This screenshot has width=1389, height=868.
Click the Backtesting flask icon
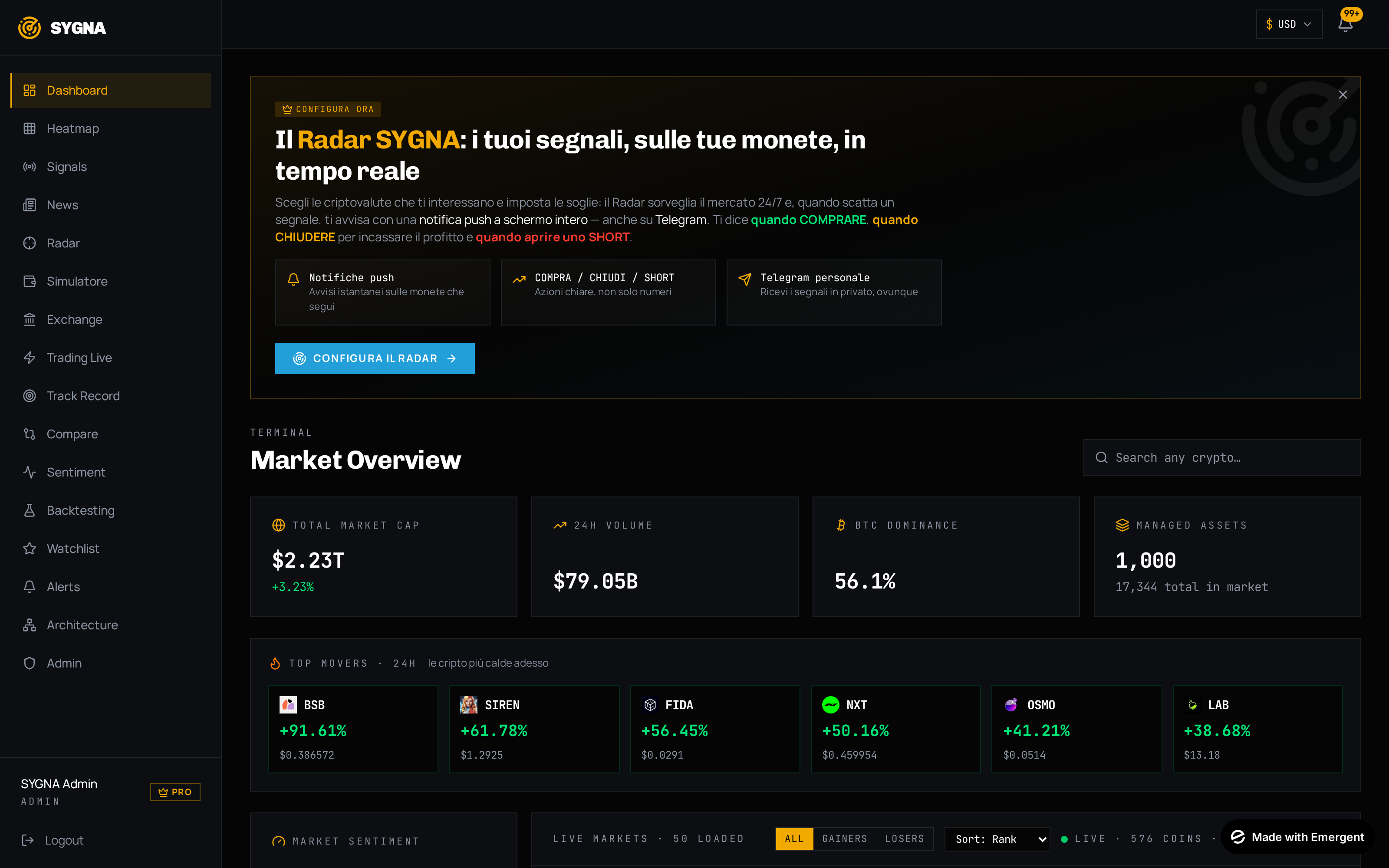click(x=29, y=510)
